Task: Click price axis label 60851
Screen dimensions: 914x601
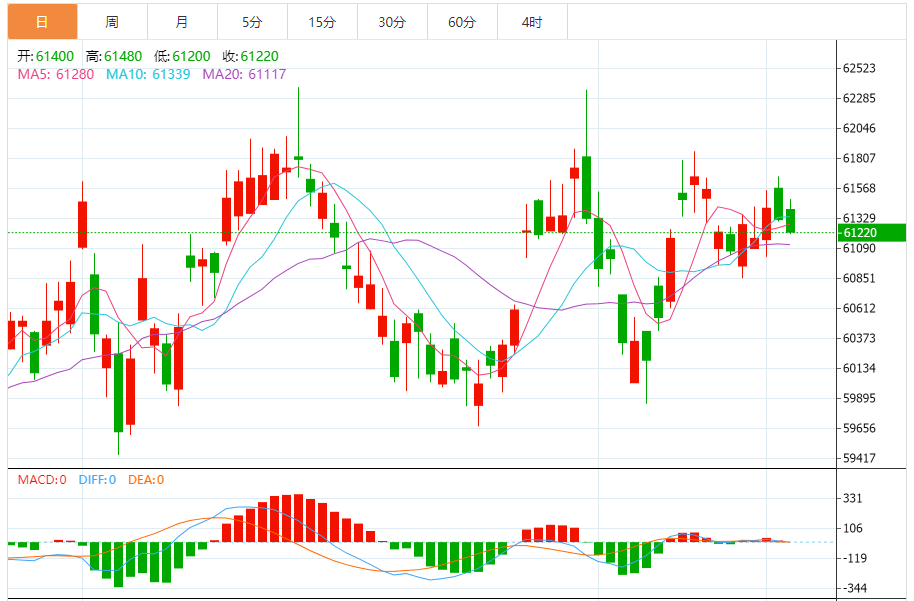Action: click(x=859, y=278)
